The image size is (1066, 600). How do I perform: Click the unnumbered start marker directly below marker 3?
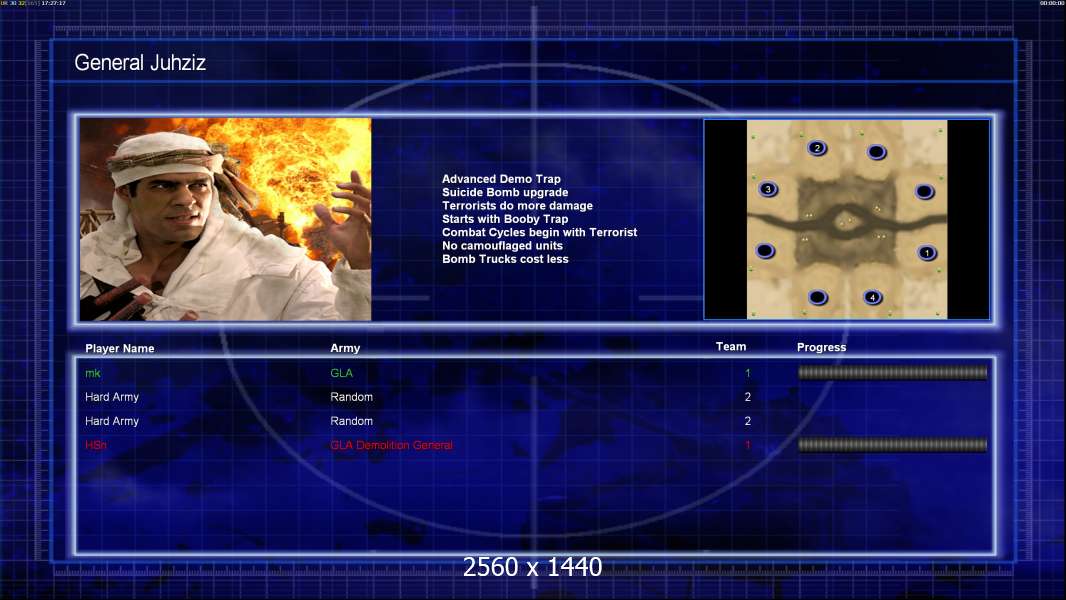click(766, 251)
